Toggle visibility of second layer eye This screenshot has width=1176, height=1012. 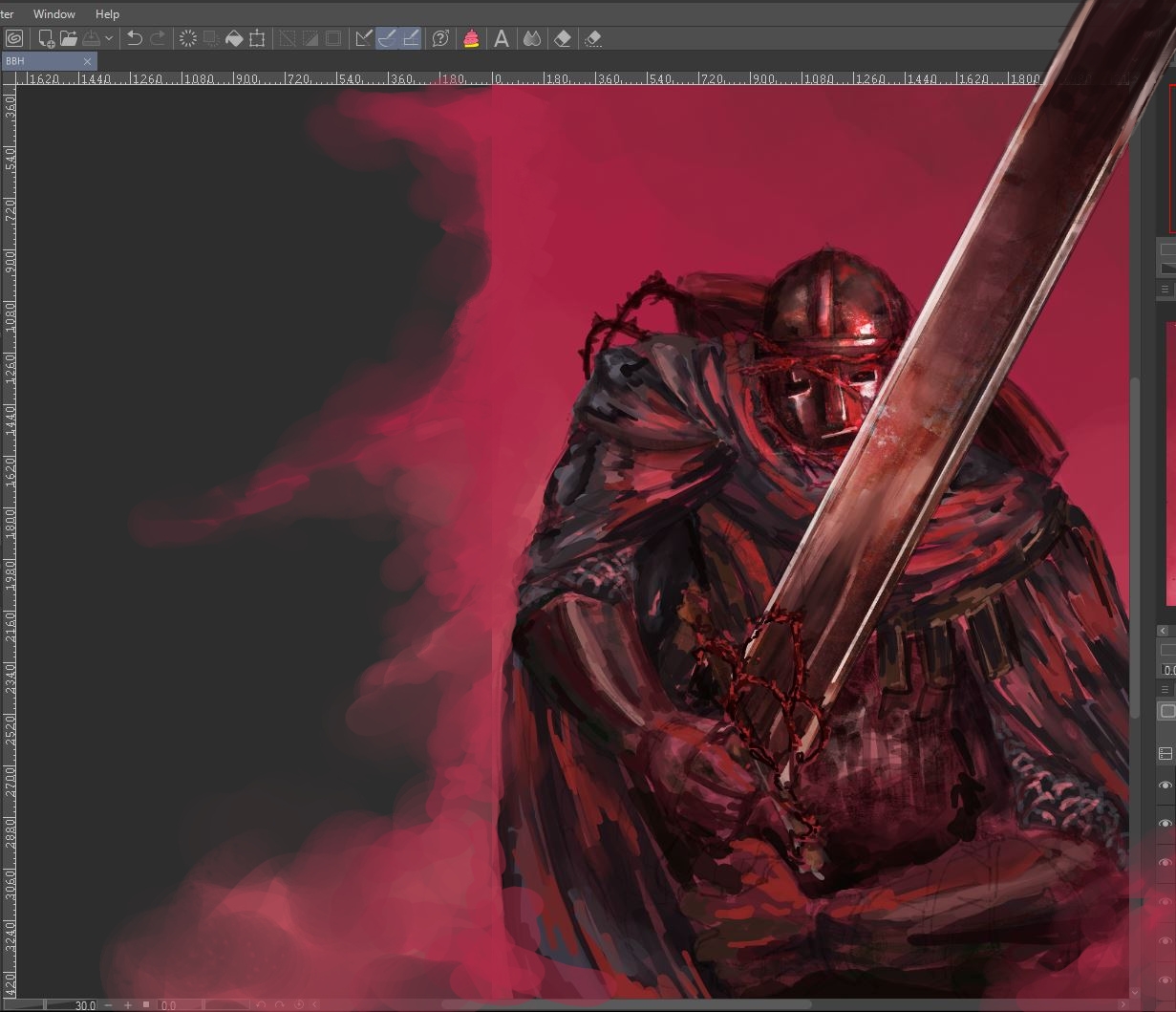click(x=1165, y=824)
